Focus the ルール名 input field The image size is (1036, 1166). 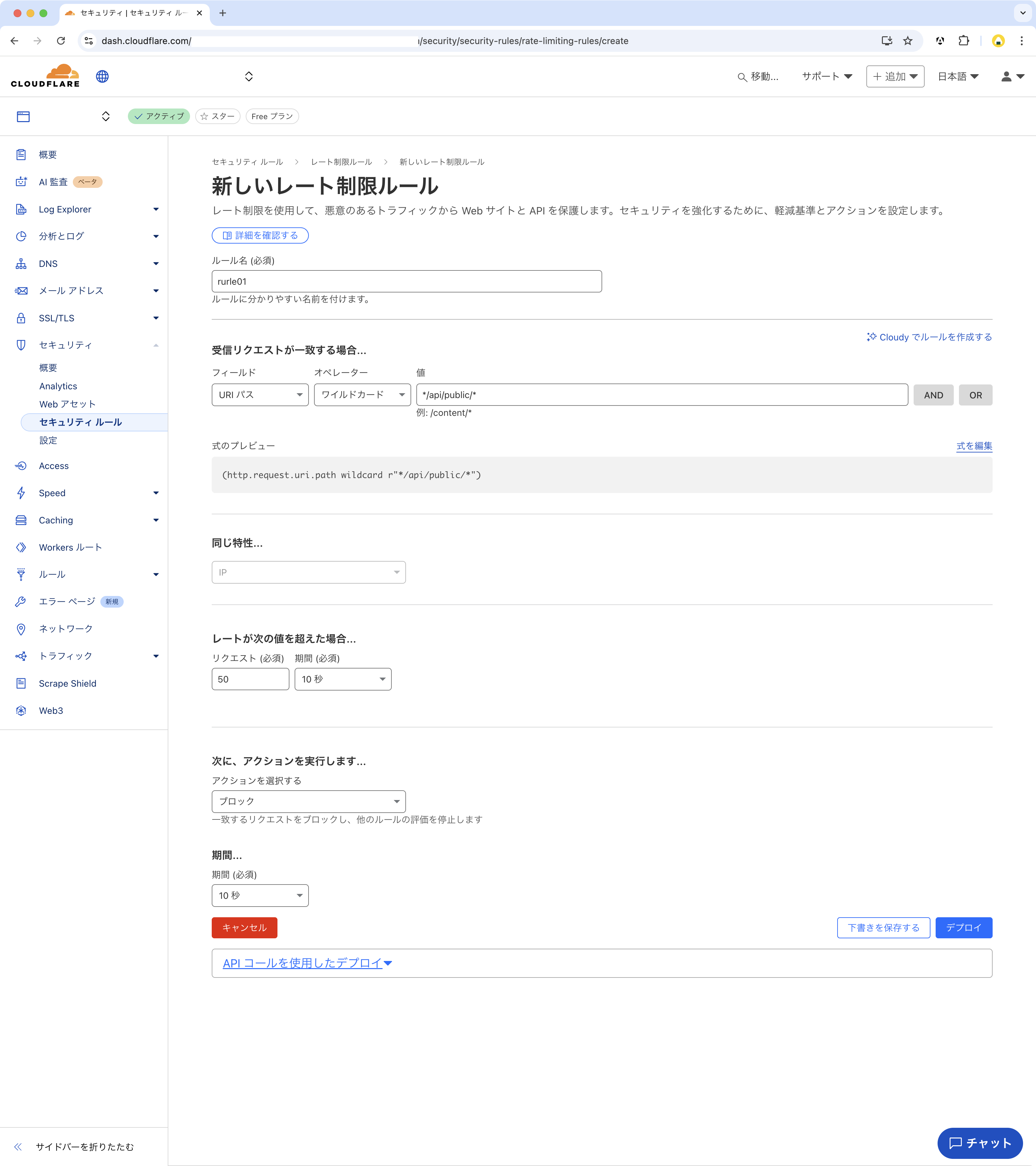[x=407, y=281]
